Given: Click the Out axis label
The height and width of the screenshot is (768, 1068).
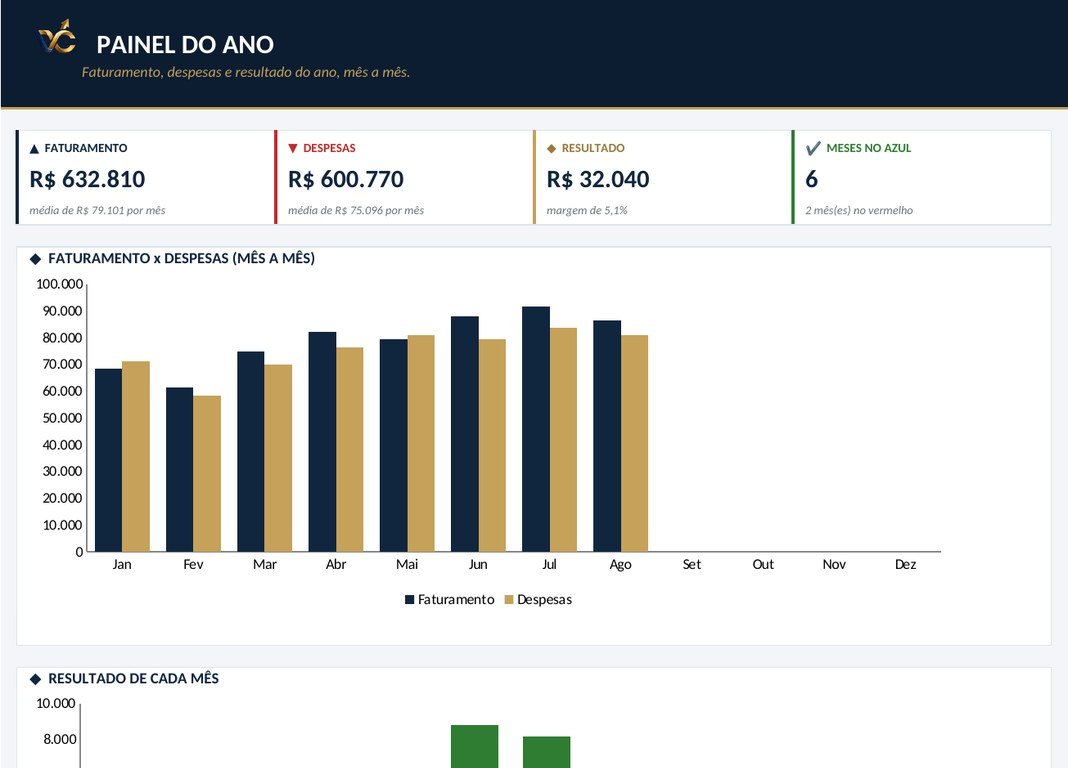Looking at the screenshot, I should (x=763, y=564).
